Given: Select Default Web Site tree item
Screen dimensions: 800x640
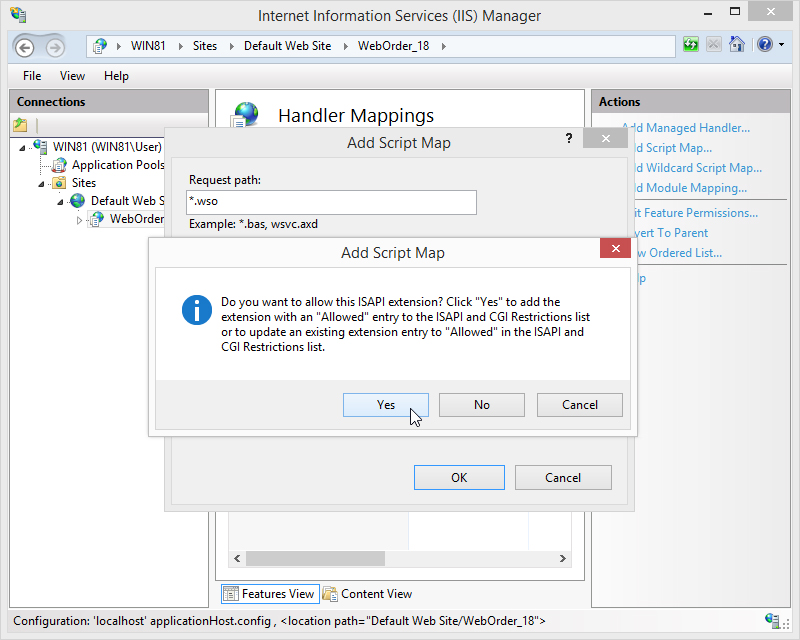Looking at the screenshot, I should coord(128,201).
